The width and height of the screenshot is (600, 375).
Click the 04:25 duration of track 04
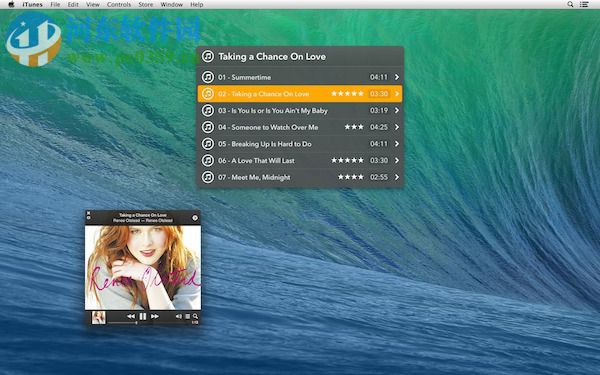(x=379, y=127)
